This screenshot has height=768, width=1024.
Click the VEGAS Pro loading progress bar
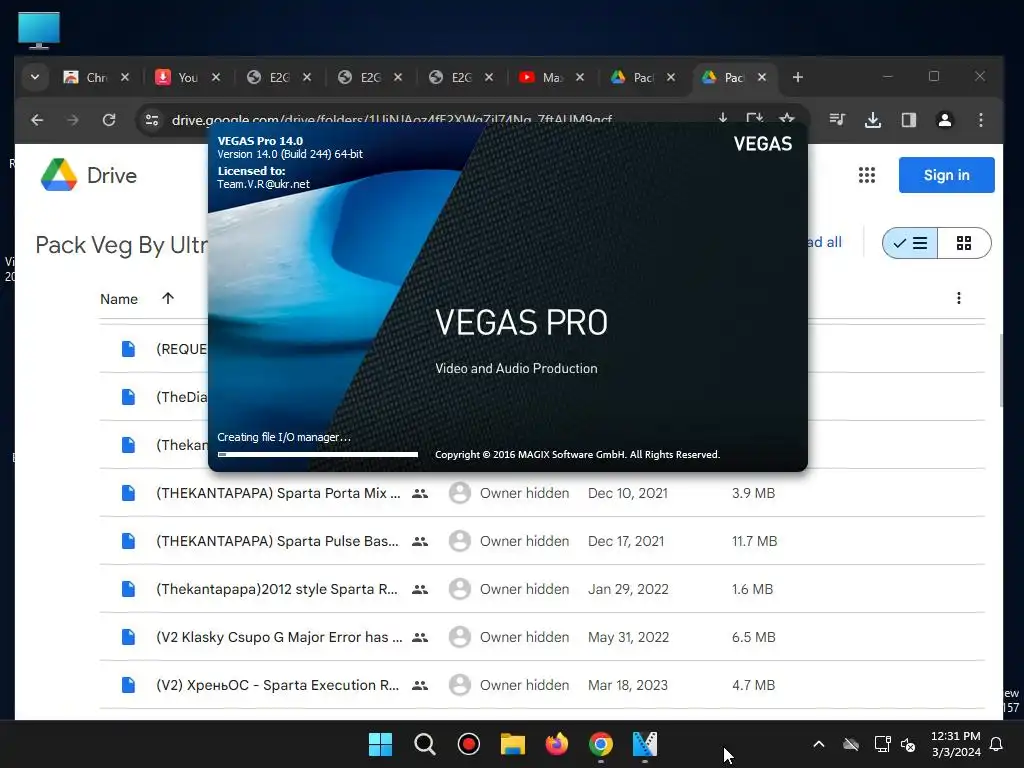pyautogui.click(x=318, y=454)
